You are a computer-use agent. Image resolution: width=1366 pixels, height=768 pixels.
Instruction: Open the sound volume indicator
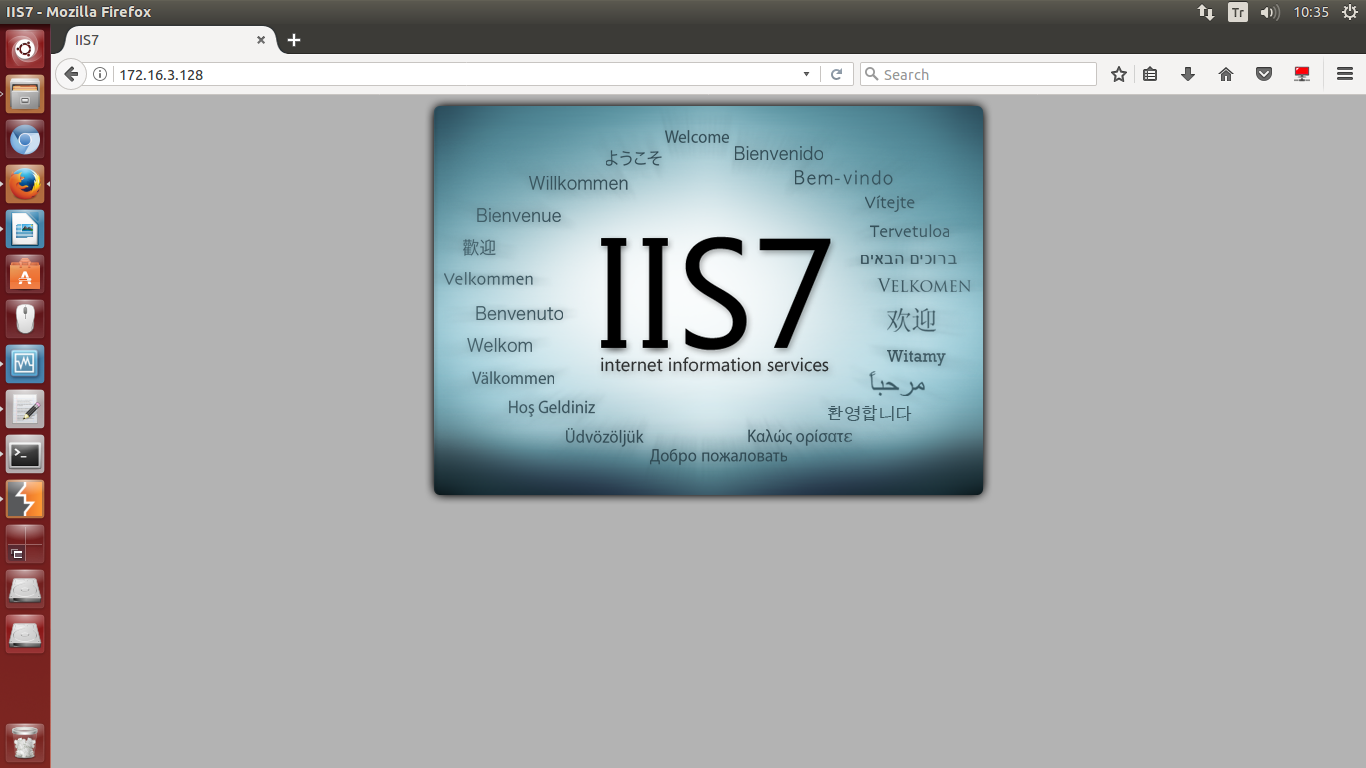coord(1270,12)
